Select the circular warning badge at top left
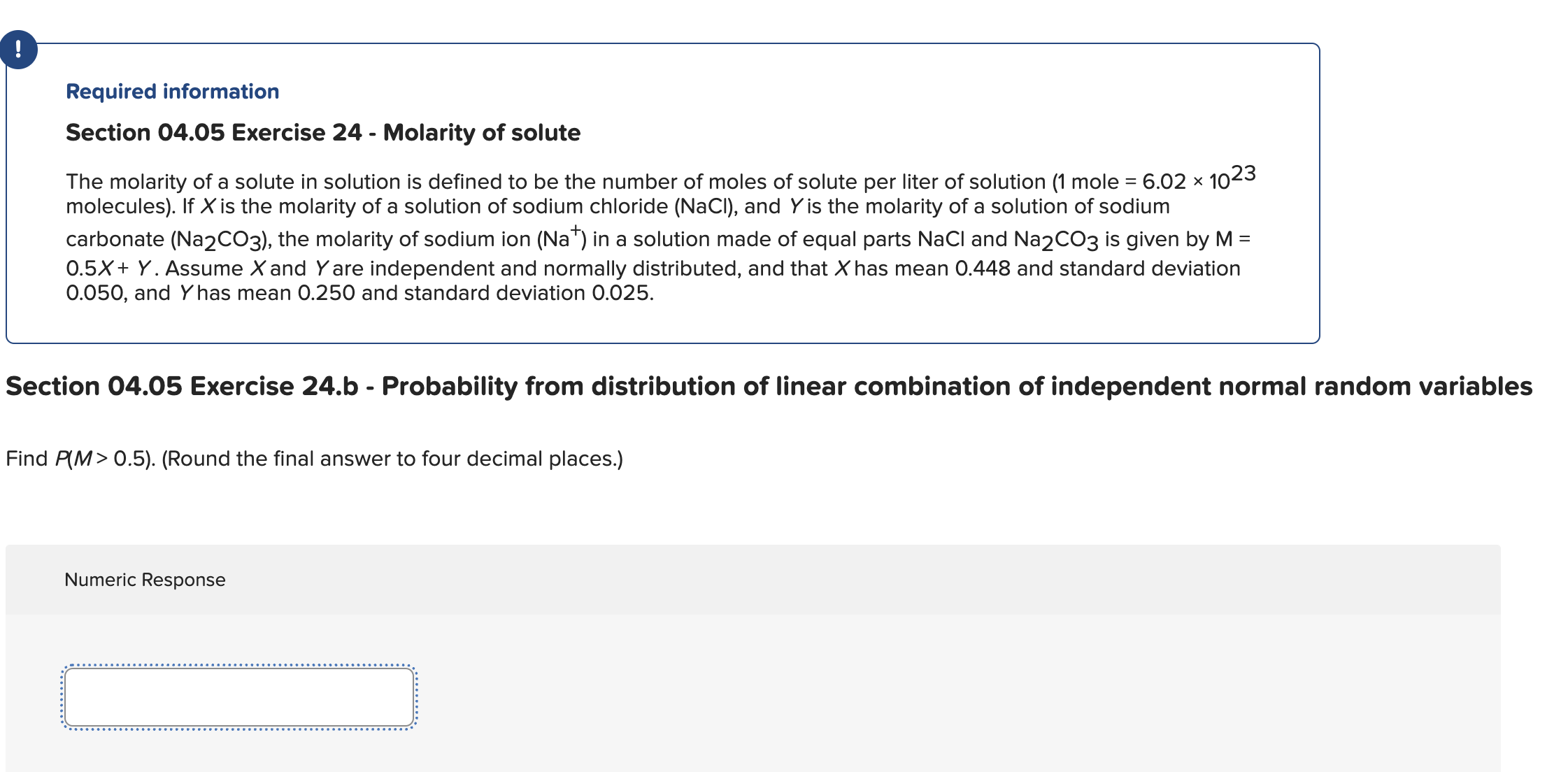Image resolution: width=1568 pixels, height=772 pixels. coord(18,50)
